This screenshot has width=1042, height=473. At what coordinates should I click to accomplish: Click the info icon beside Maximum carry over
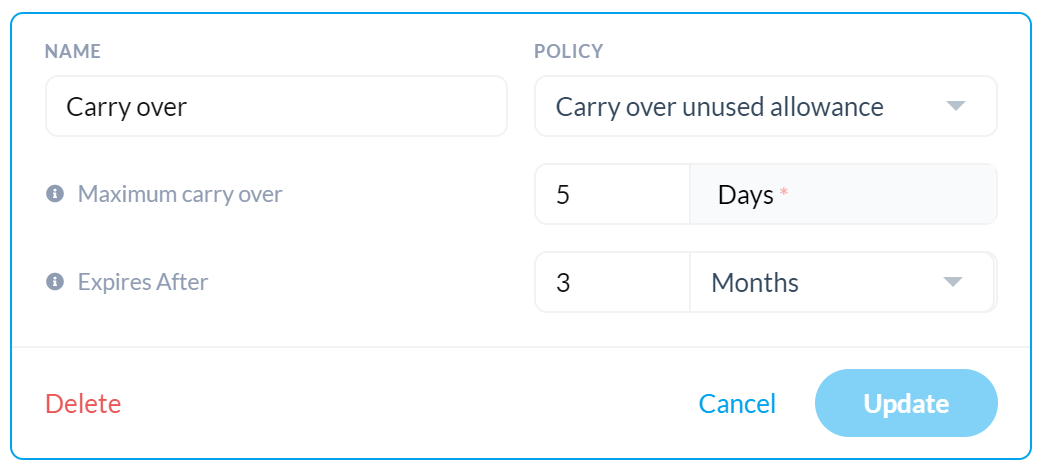pyautogui.click(x=54, y=194)
